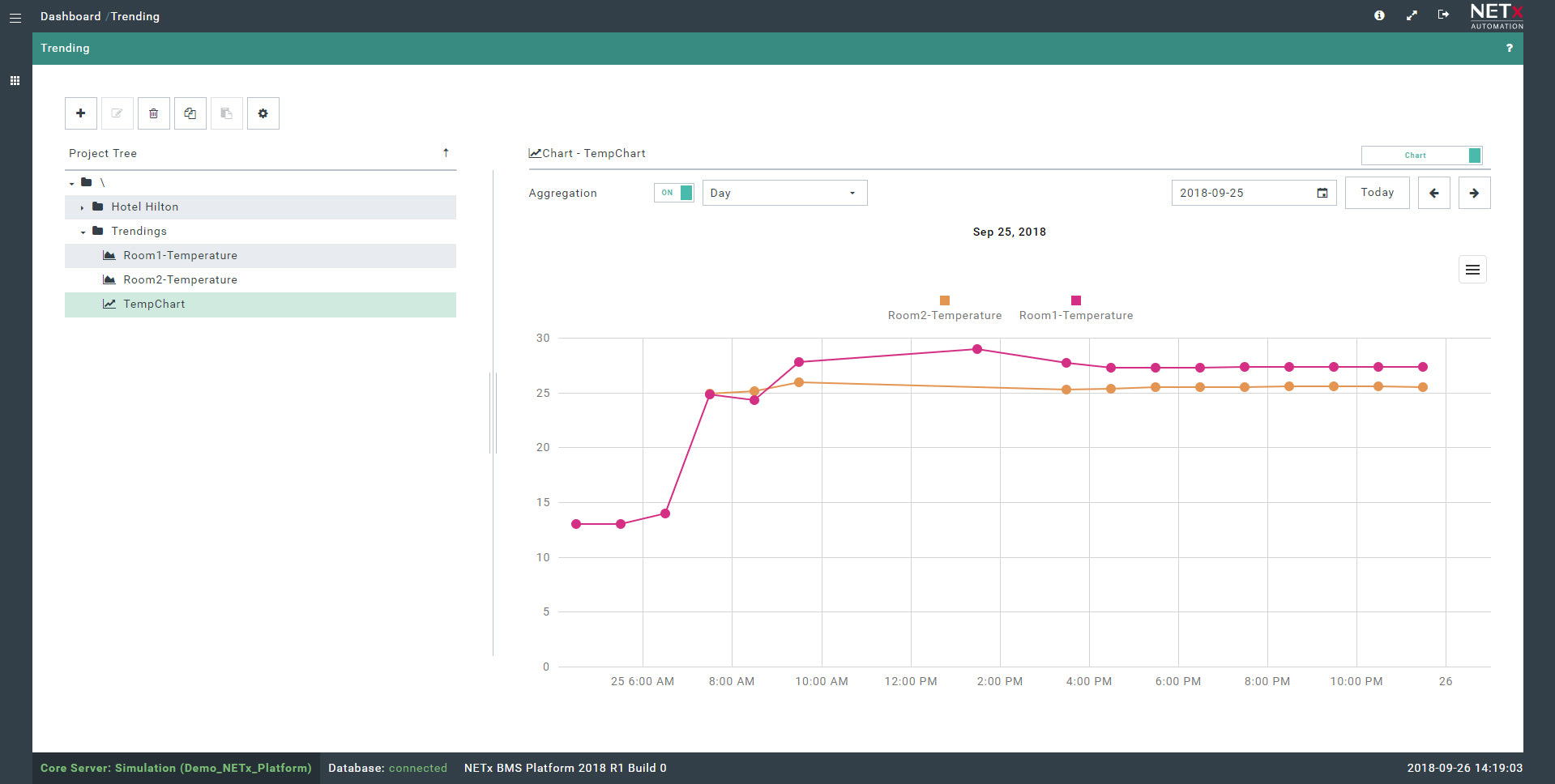Expand the Hotel Hilton folder
This screenshot has width=1555, height=784.
point(83,207)
